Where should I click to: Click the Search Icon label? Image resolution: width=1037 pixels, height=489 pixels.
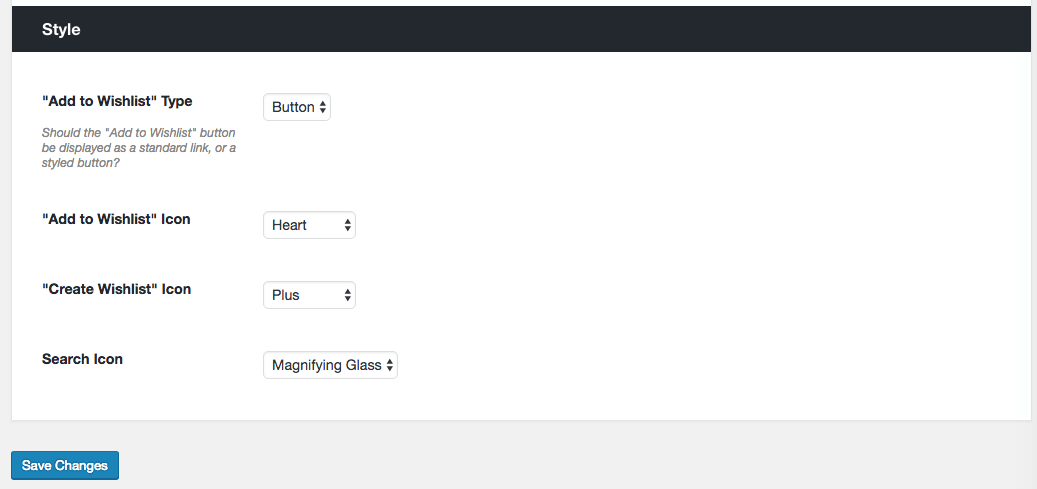(82, 359)
